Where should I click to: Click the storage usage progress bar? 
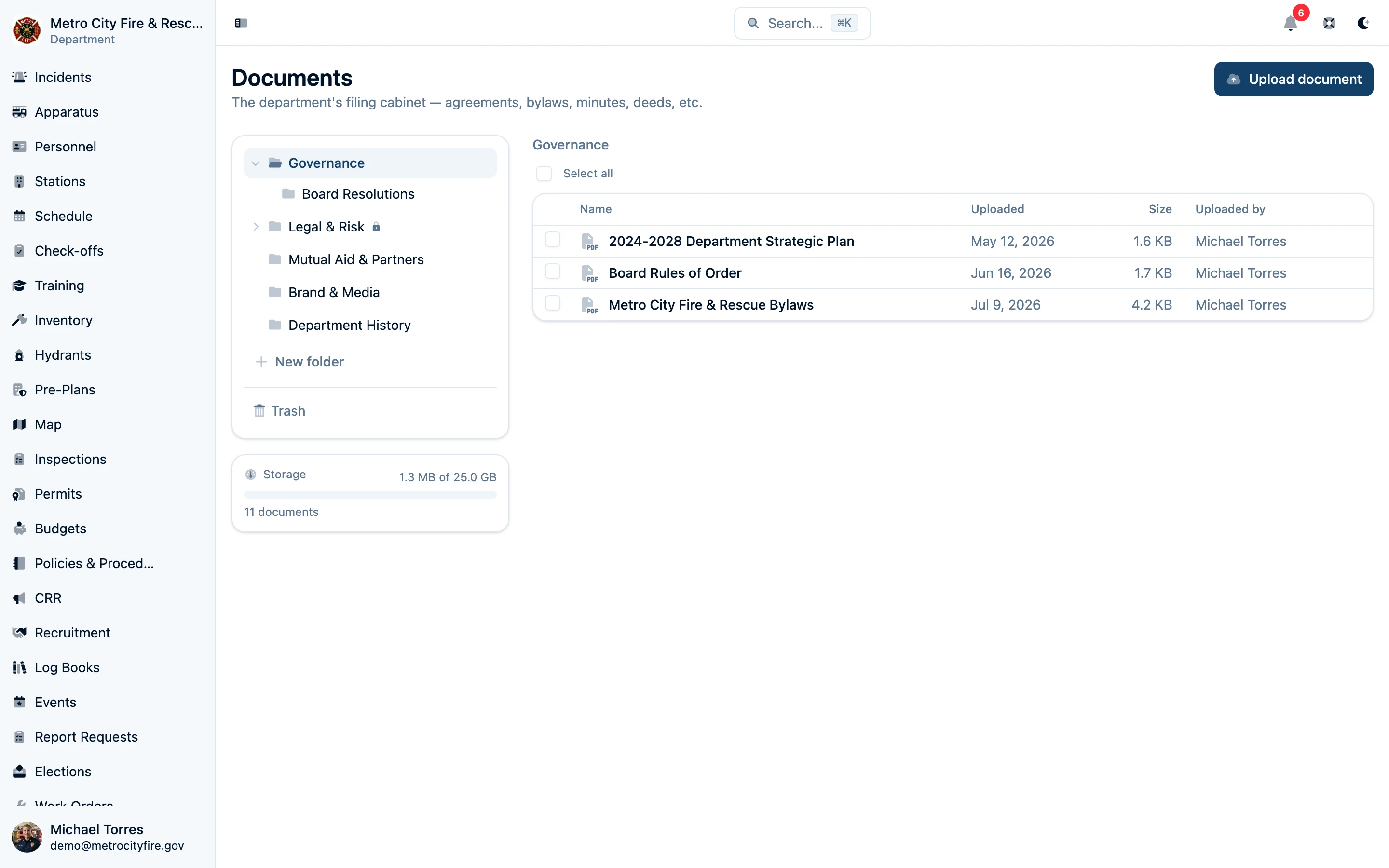(x=370, y=495)
